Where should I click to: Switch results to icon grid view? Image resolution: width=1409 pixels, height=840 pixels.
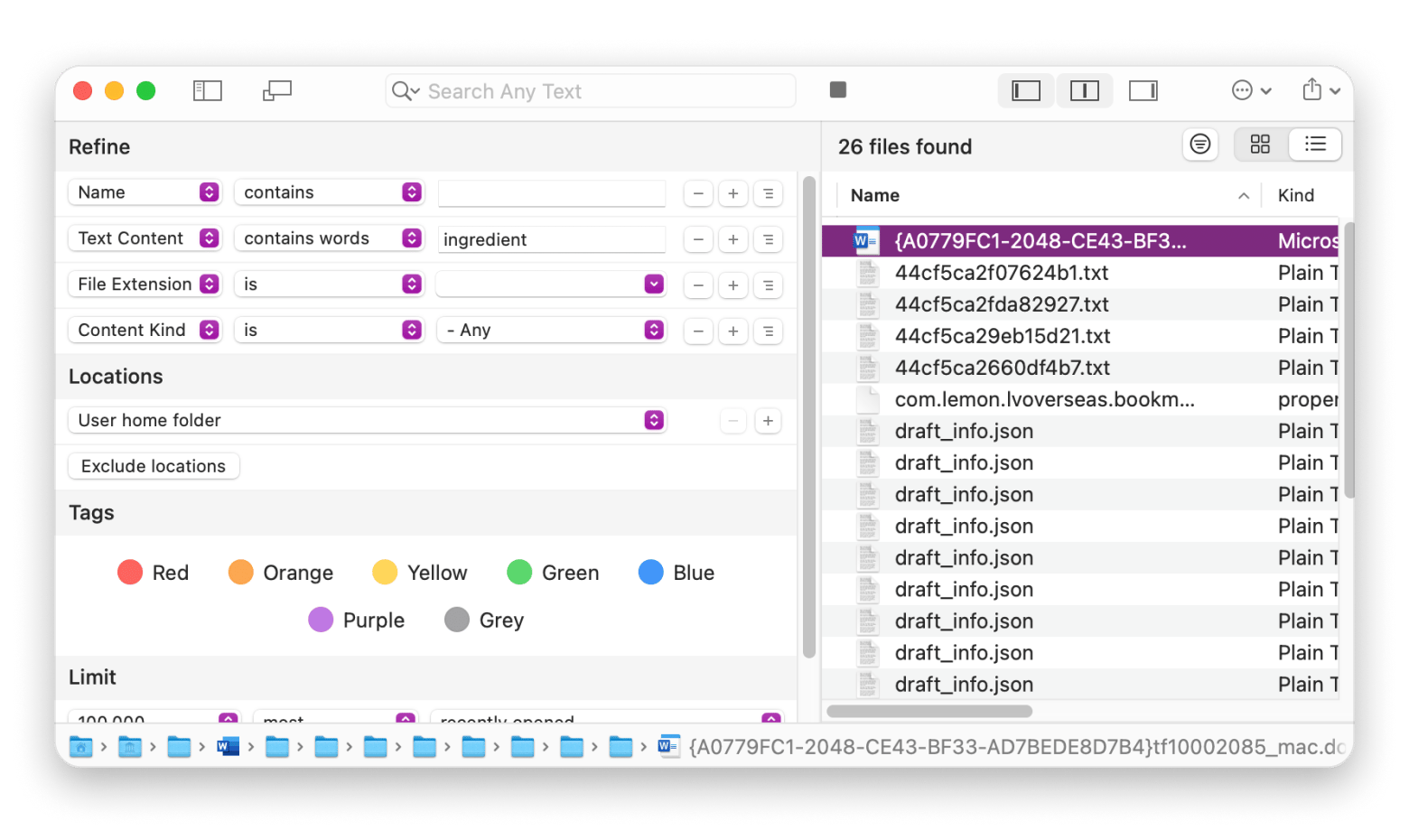tap(1260, 145)
